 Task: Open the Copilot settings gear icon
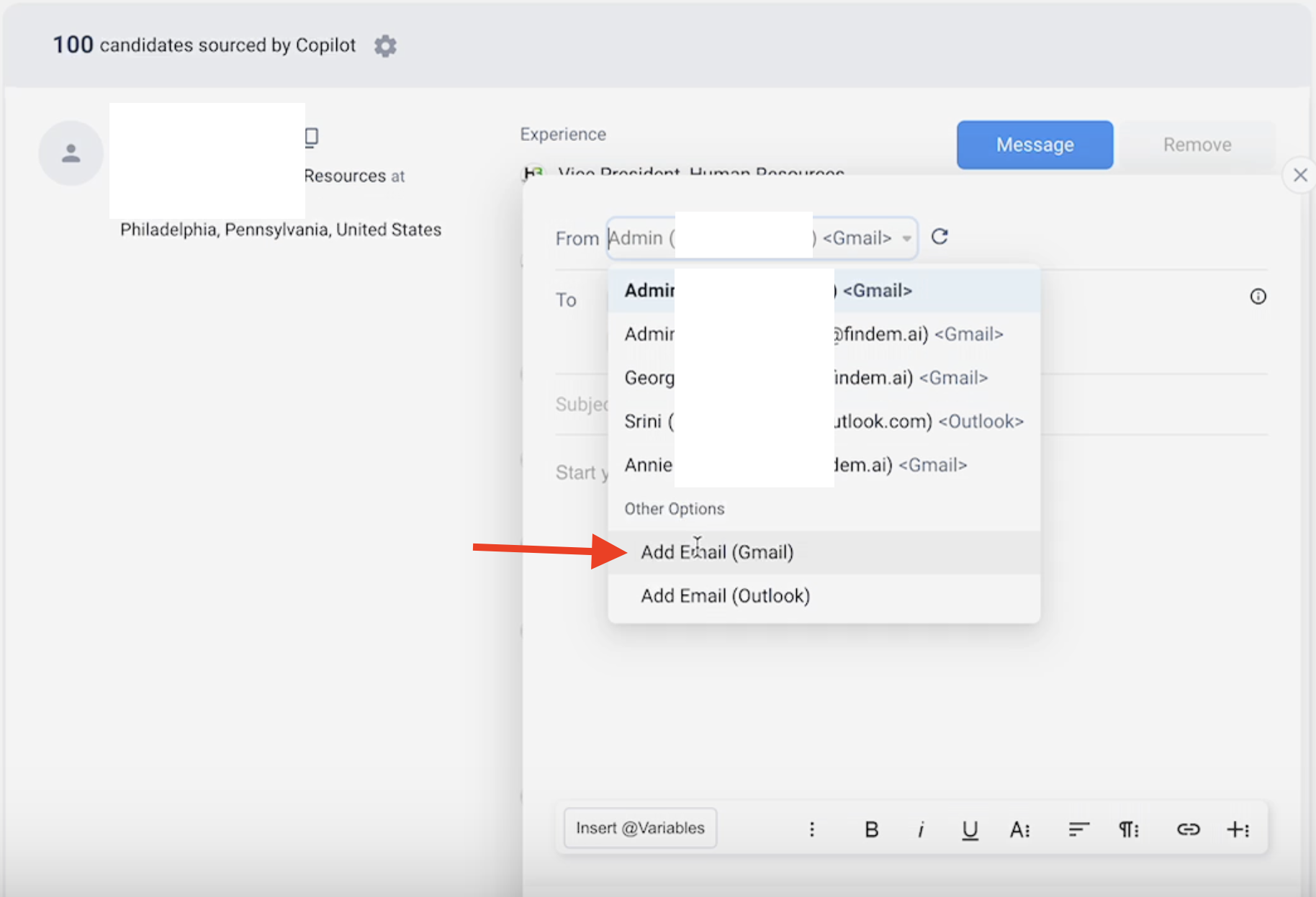coord(385,46)
